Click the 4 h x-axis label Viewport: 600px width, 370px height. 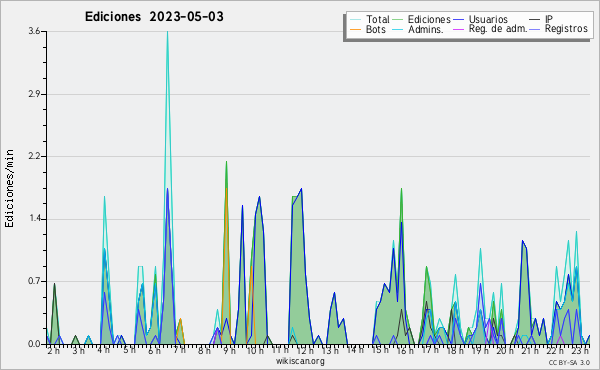pos(104,350)
